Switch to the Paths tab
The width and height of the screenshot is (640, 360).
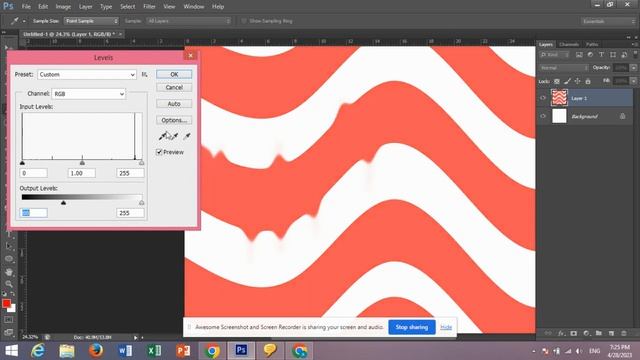592,44
